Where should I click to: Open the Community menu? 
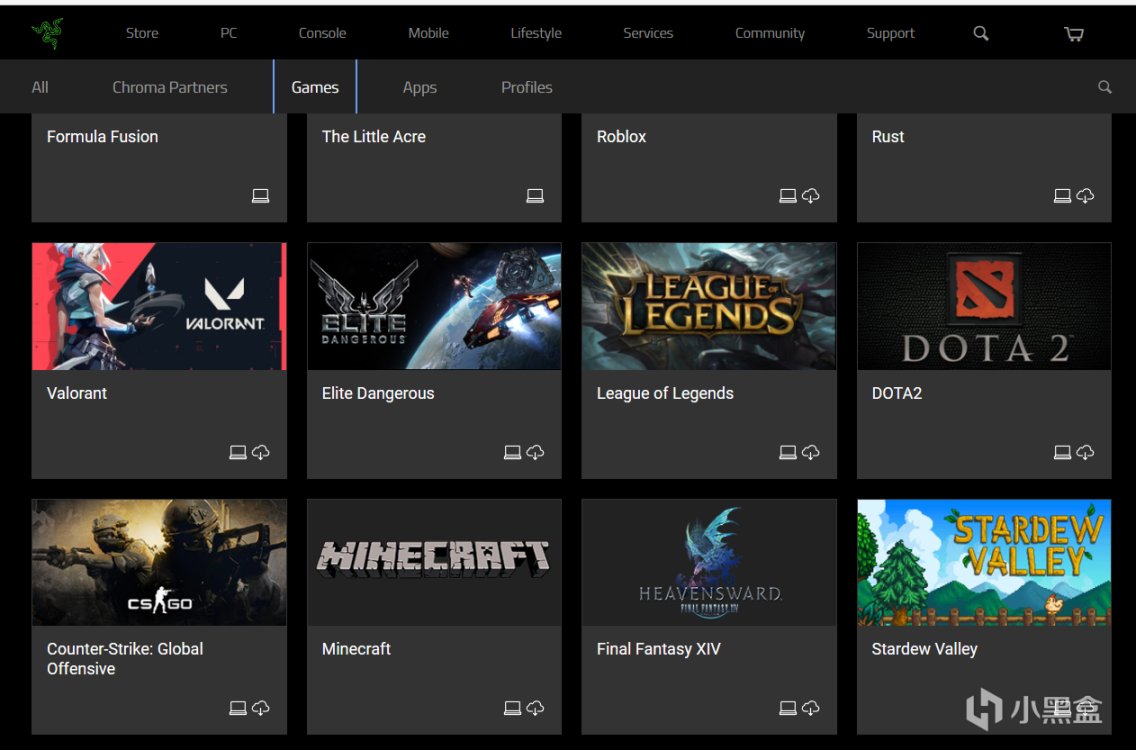[769, 33]
